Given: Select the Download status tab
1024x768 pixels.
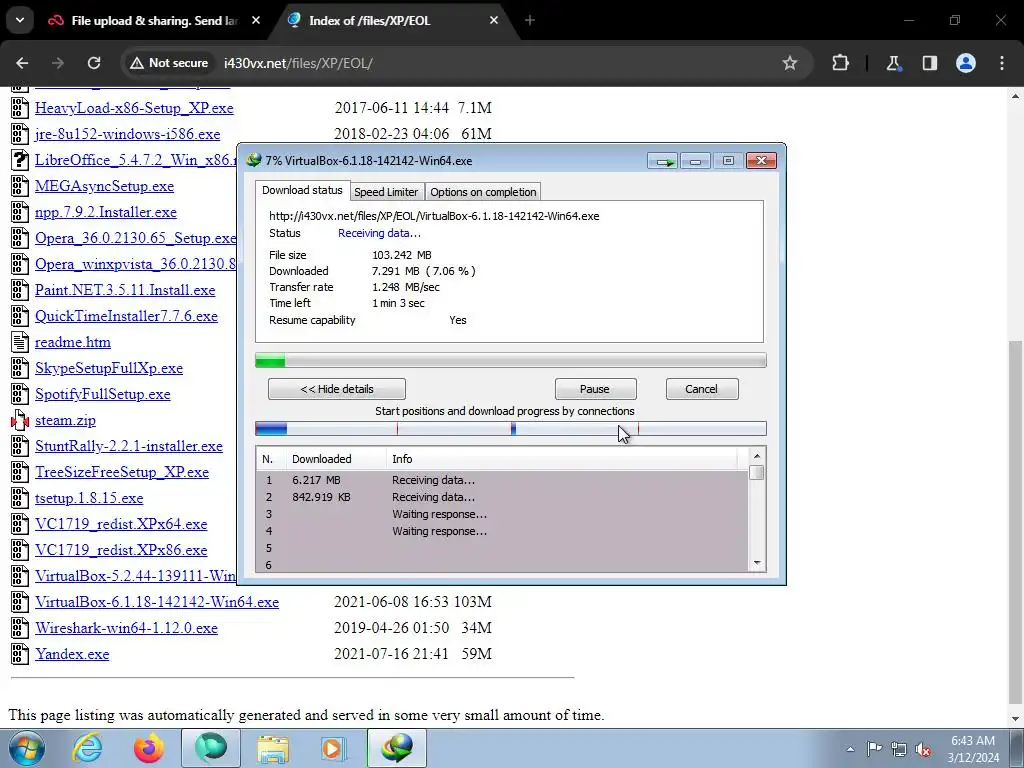Looking at the screenshot, I should 302,190.
